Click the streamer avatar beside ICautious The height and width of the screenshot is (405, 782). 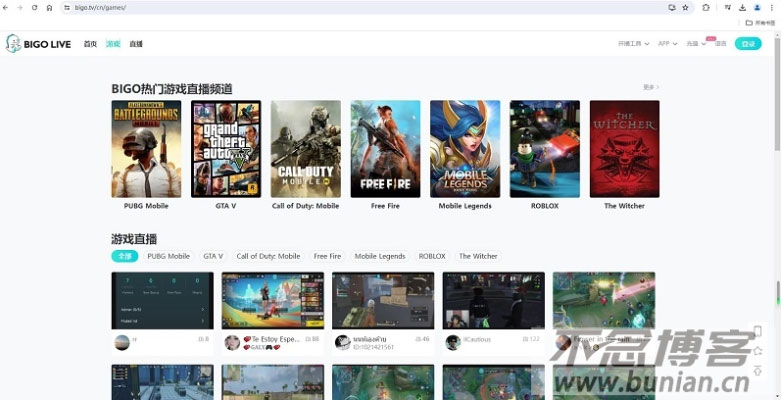(453, 342)
